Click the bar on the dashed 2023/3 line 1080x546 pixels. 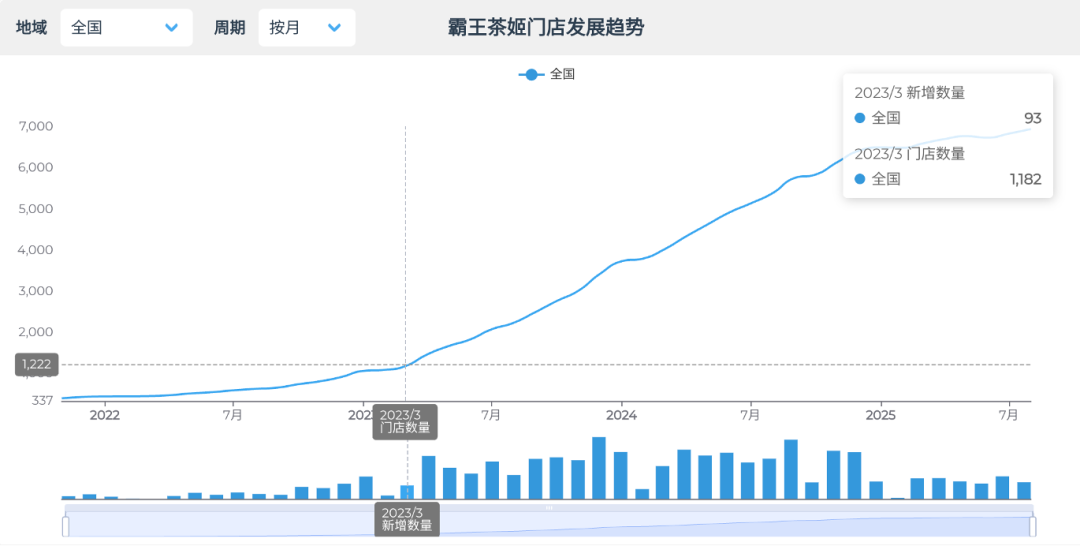(x=407, y=491)
